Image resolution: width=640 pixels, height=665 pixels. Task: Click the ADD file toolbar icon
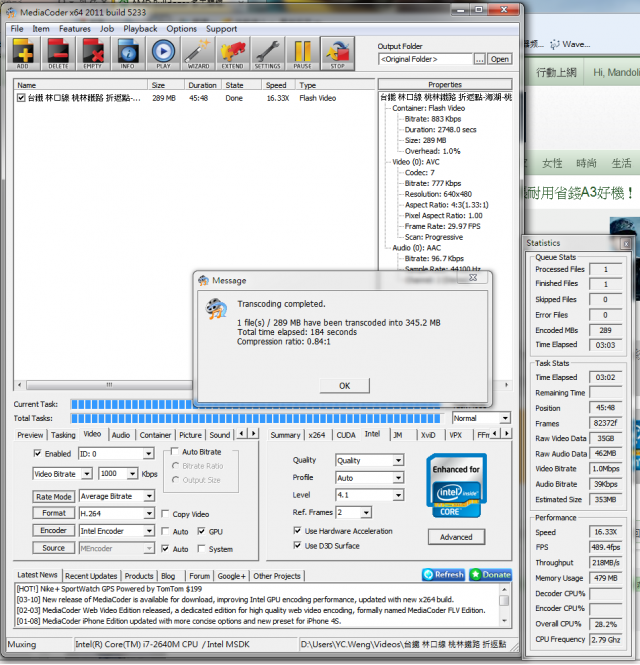(x=24, y=53)
